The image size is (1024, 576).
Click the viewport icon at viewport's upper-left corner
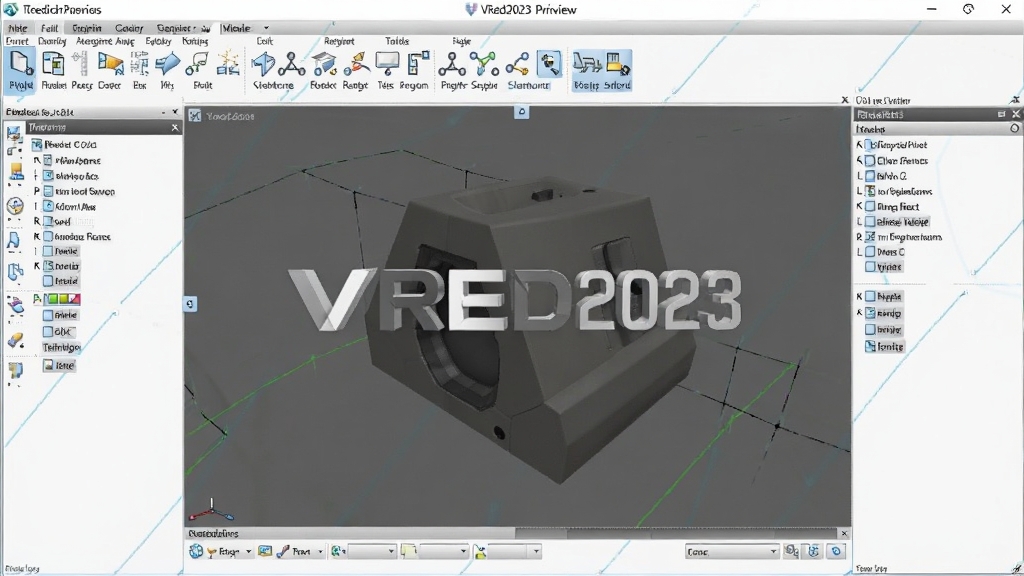pyautogui.click(x=195, y=116)
